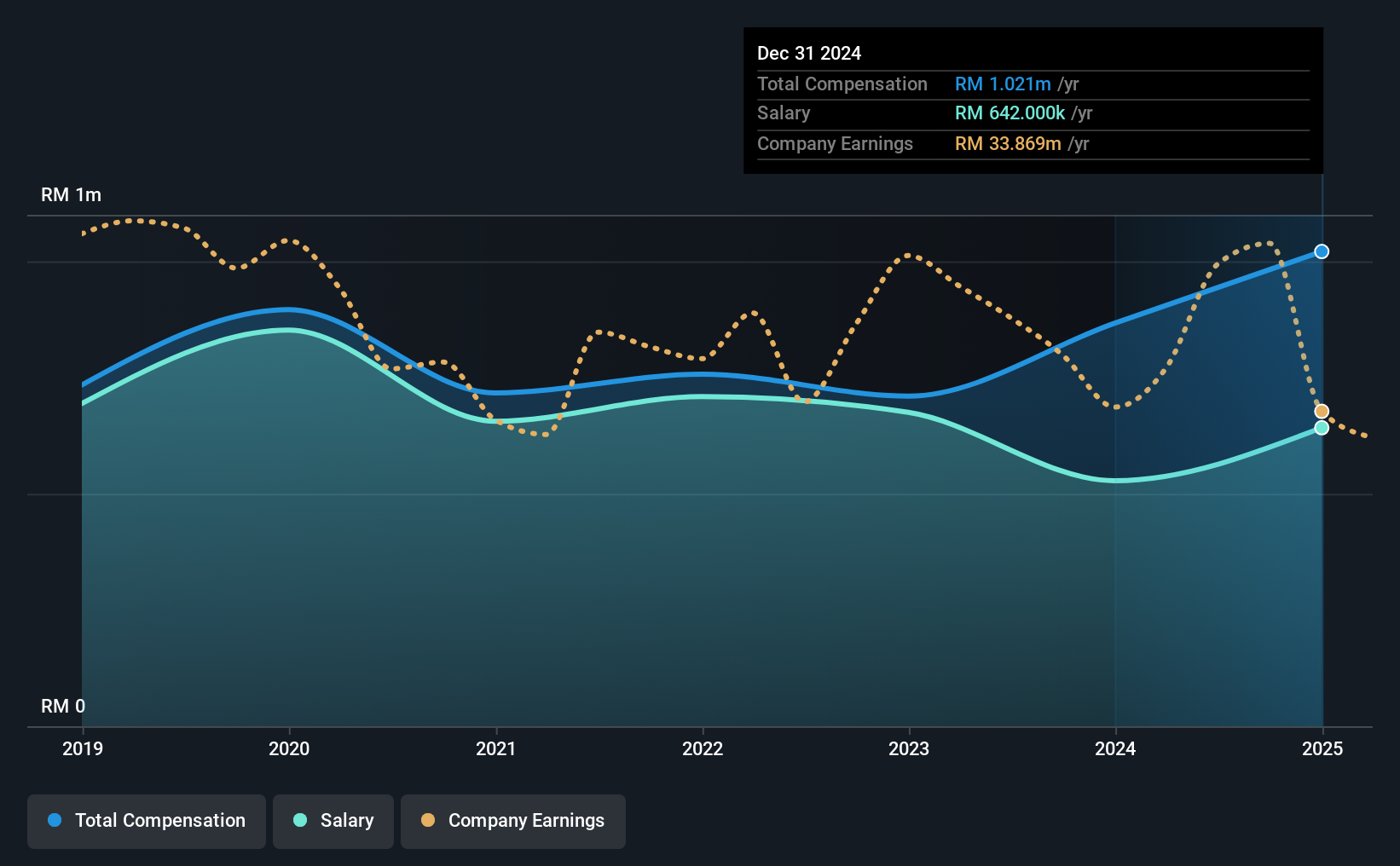This screenshot has height=866, width=1400.
Task: Click the tooltip Company Earnings row label
Action: click(835, 143)
